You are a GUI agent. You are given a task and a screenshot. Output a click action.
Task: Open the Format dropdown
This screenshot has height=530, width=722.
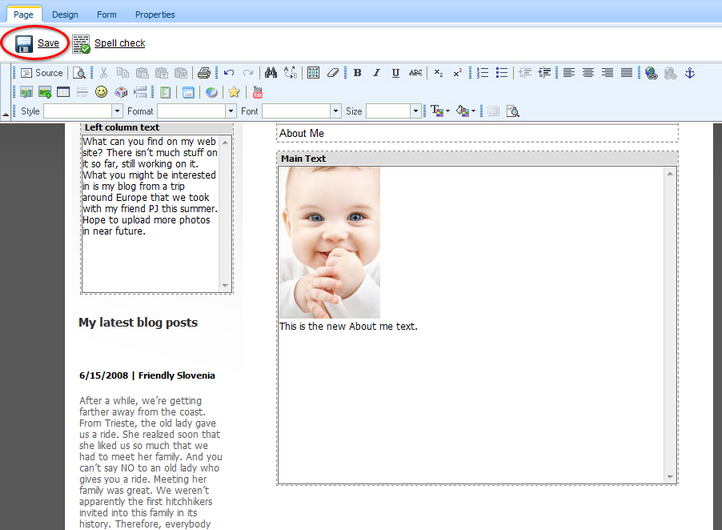coord(231,111)
